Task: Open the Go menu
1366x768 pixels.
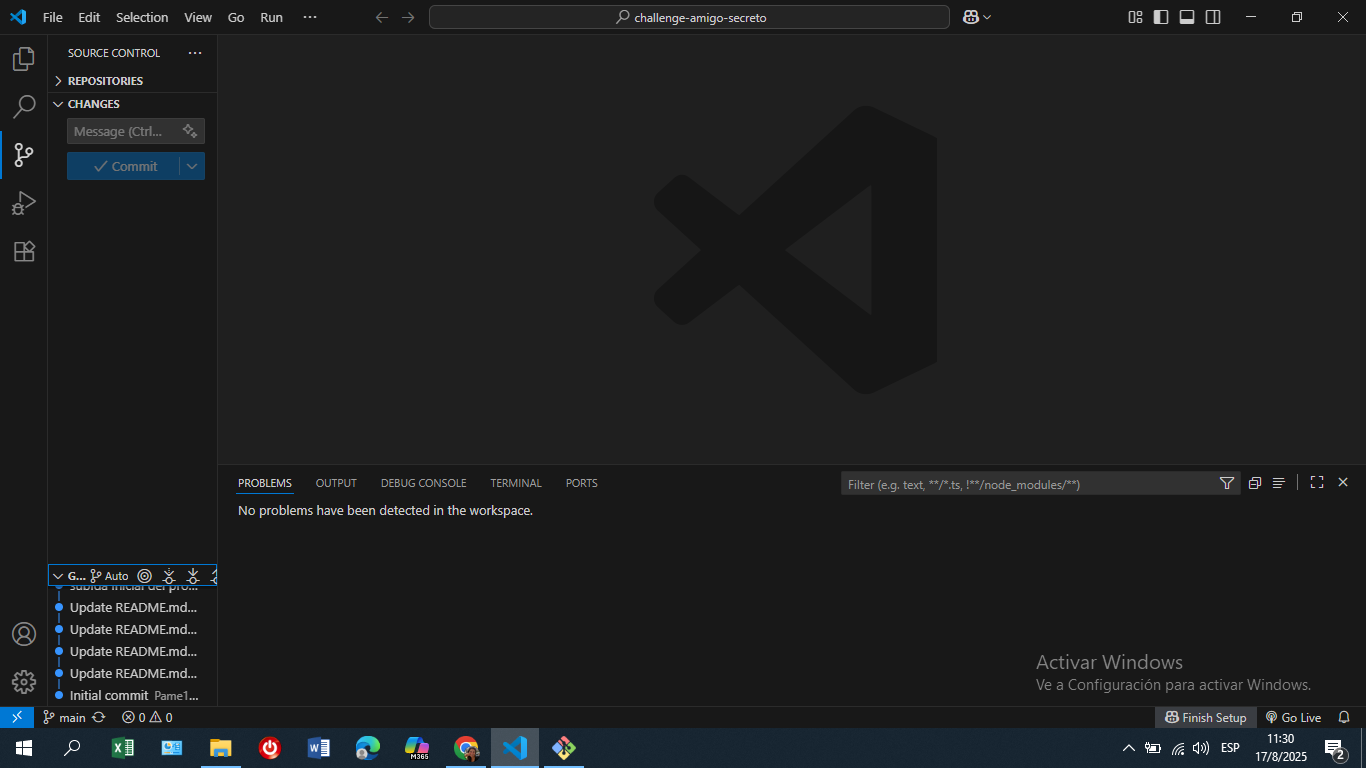Action: pos(236,17)
